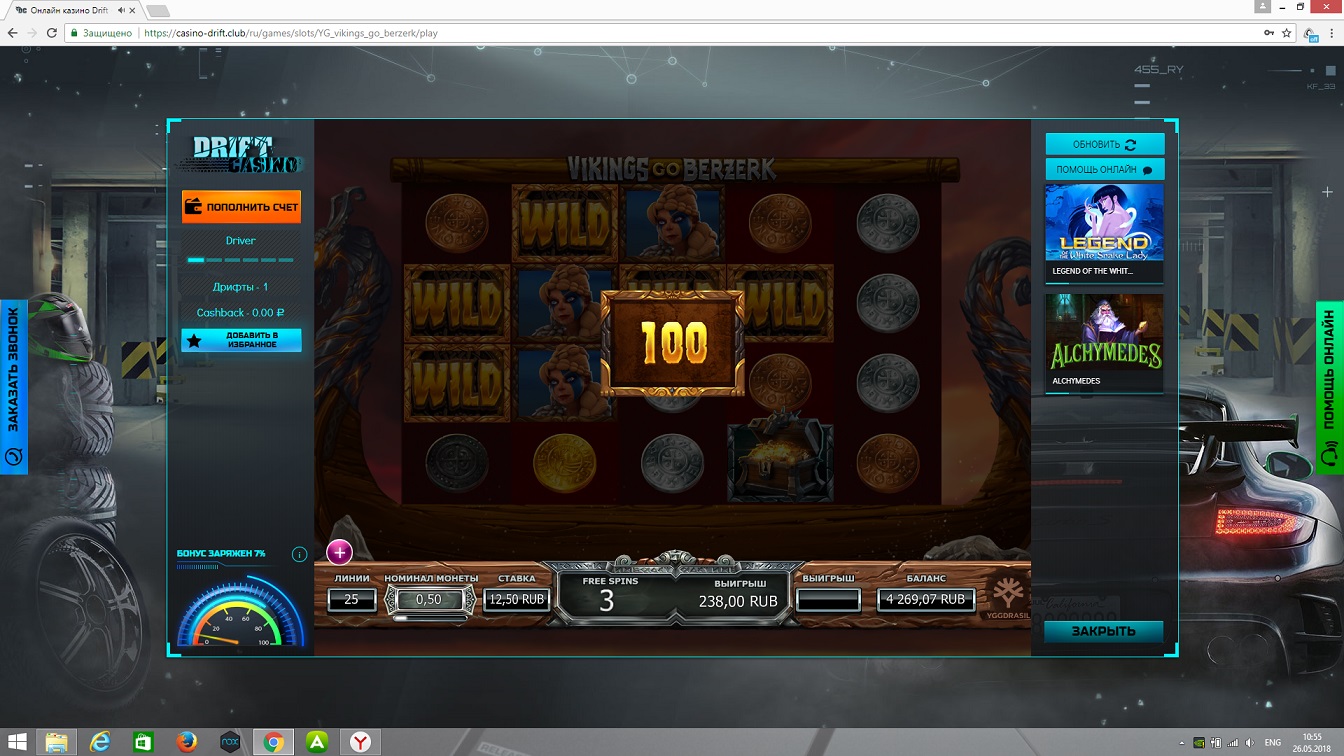This screenshot has height=756, width=1344.
Task: Click the Баланс 4 269,07 RUB display
Action: point(926,600)
